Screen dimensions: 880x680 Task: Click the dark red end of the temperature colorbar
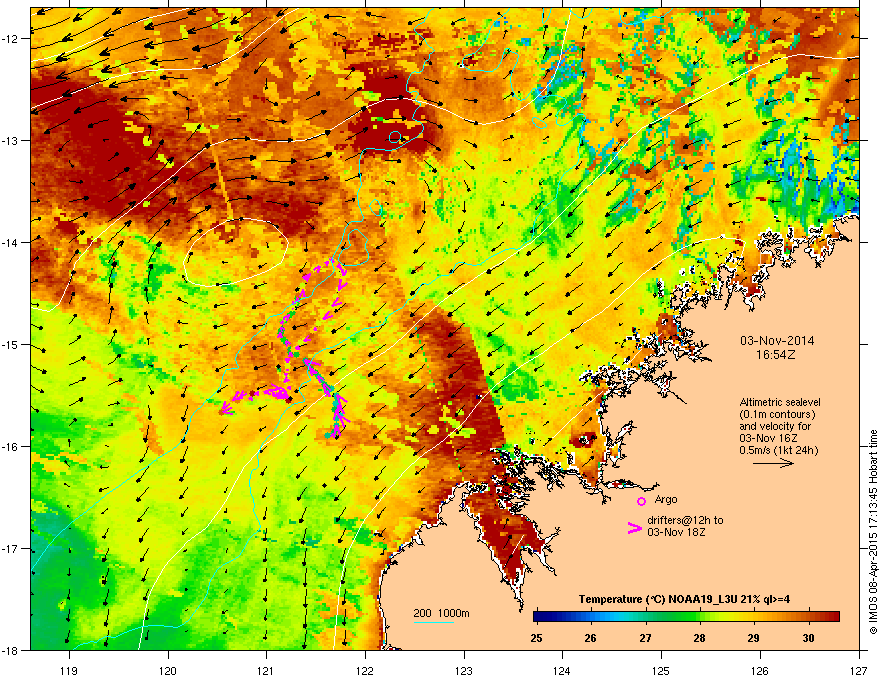point(833,617)
